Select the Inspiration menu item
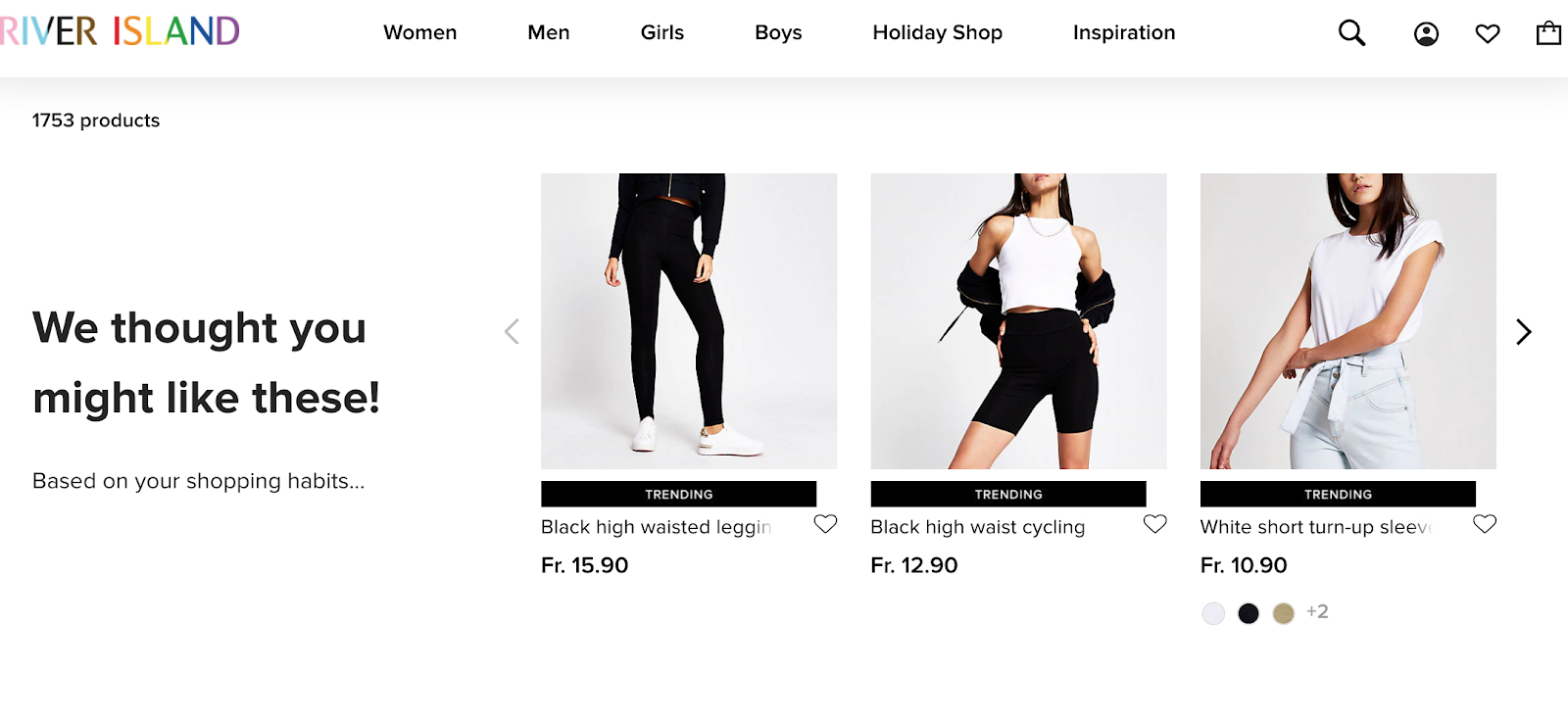1568x720 pixels. pyautogui.click(x=1123, y=32)
